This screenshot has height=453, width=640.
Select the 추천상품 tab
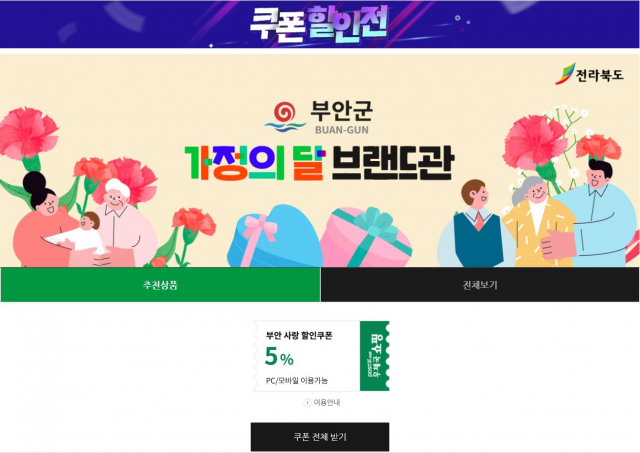(160, 285)
